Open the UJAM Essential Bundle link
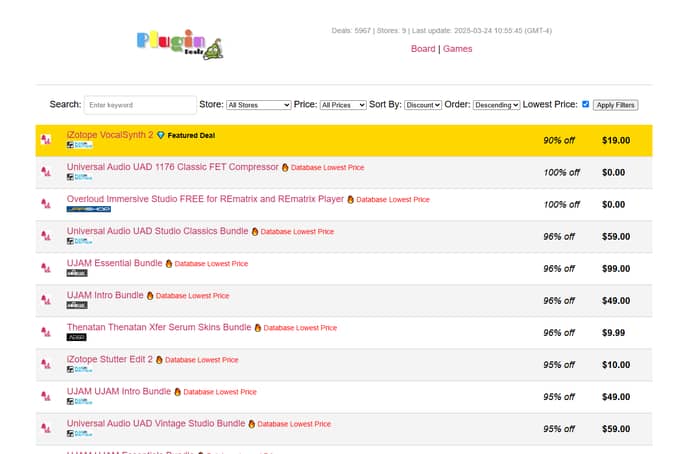Image resolution: width=680 pixels, height=454 pixels. point(114,263)
